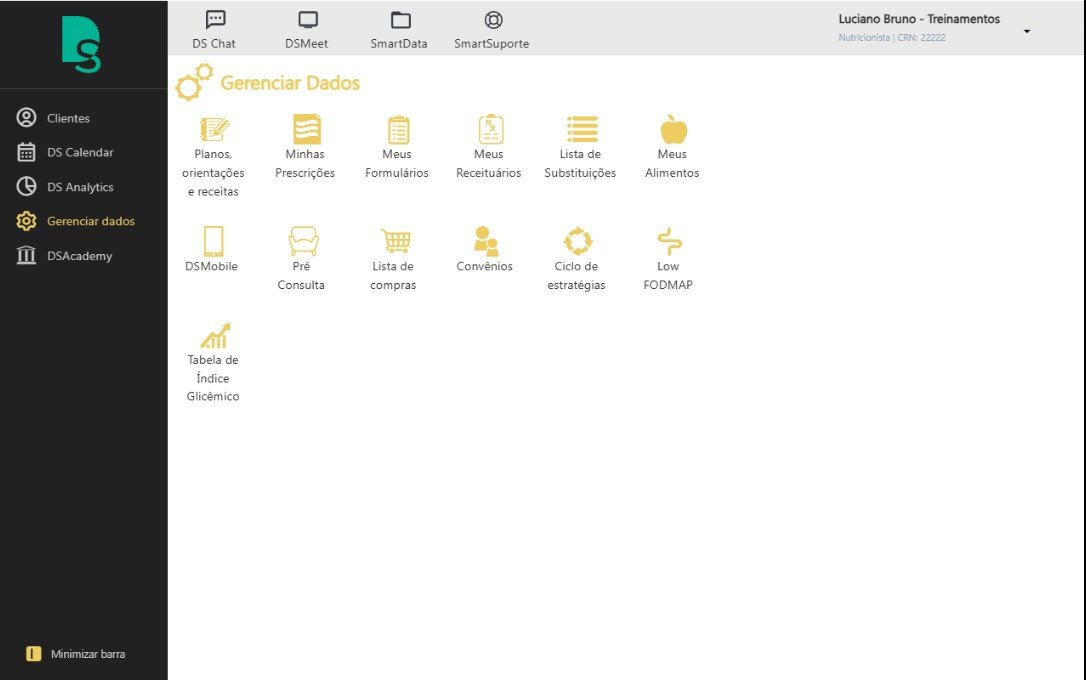
Task: Click the Minimizar barra button
Action: tap(75, 654)
